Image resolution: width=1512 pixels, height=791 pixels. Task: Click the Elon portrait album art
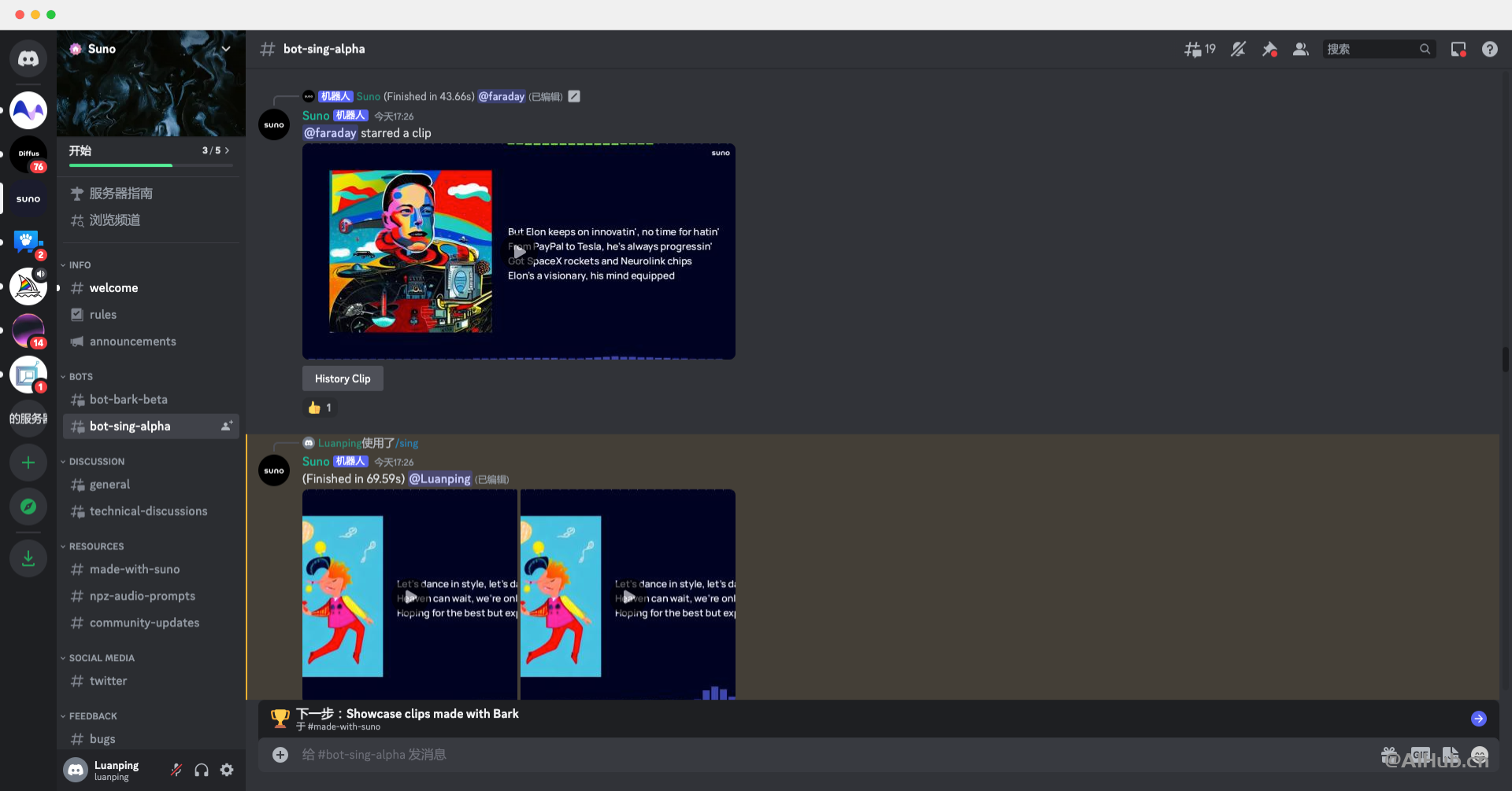coord(410,252)
